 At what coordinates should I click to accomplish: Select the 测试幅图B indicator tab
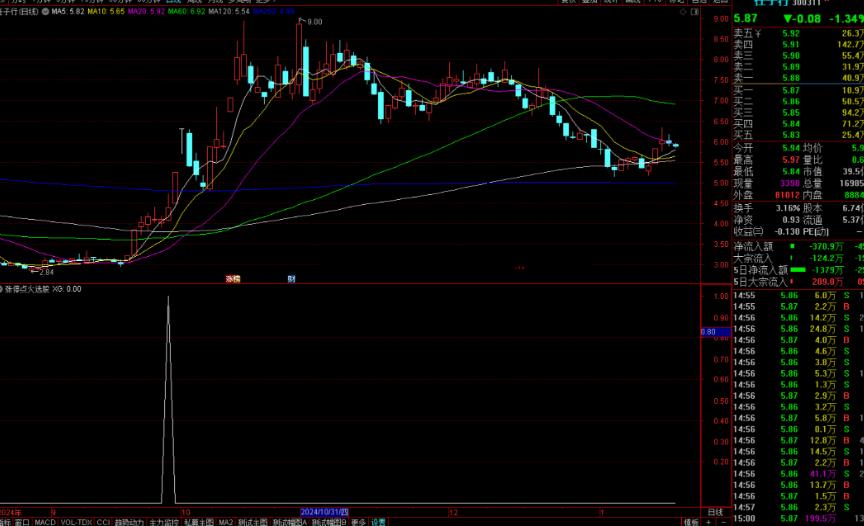329,522
